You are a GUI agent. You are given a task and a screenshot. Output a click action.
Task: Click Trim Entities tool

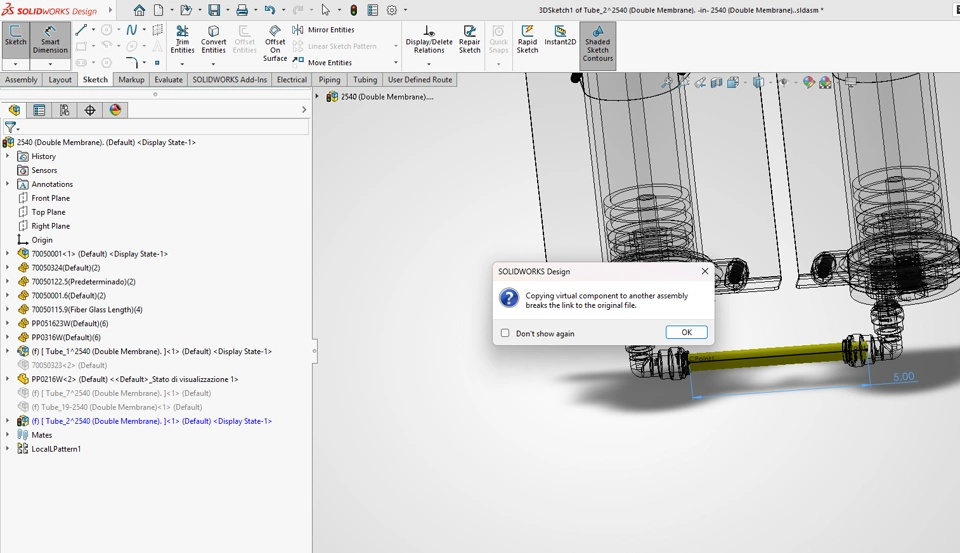click(182, 39)
